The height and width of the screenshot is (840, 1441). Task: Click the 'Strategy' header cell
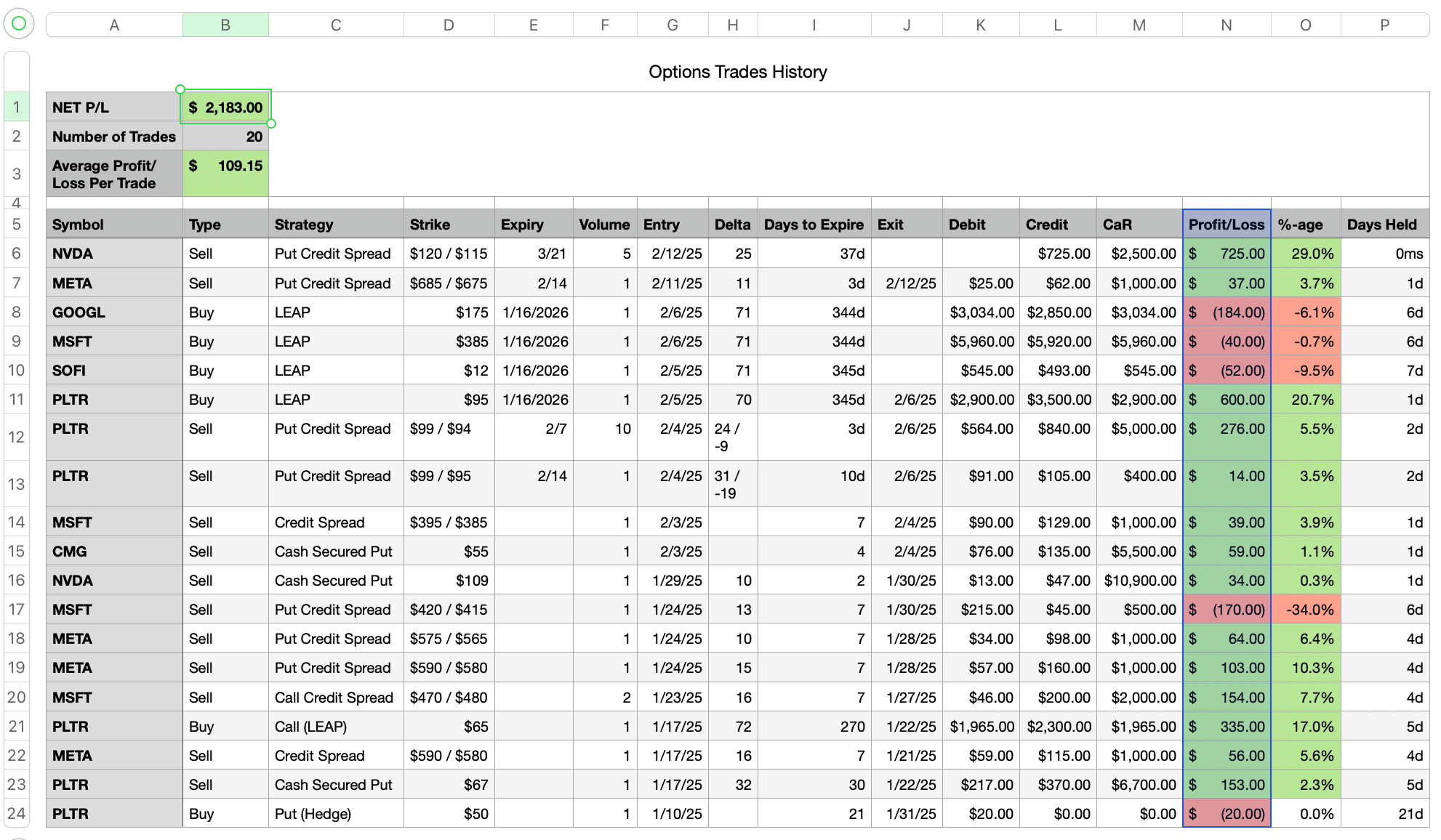coord(336,225)
